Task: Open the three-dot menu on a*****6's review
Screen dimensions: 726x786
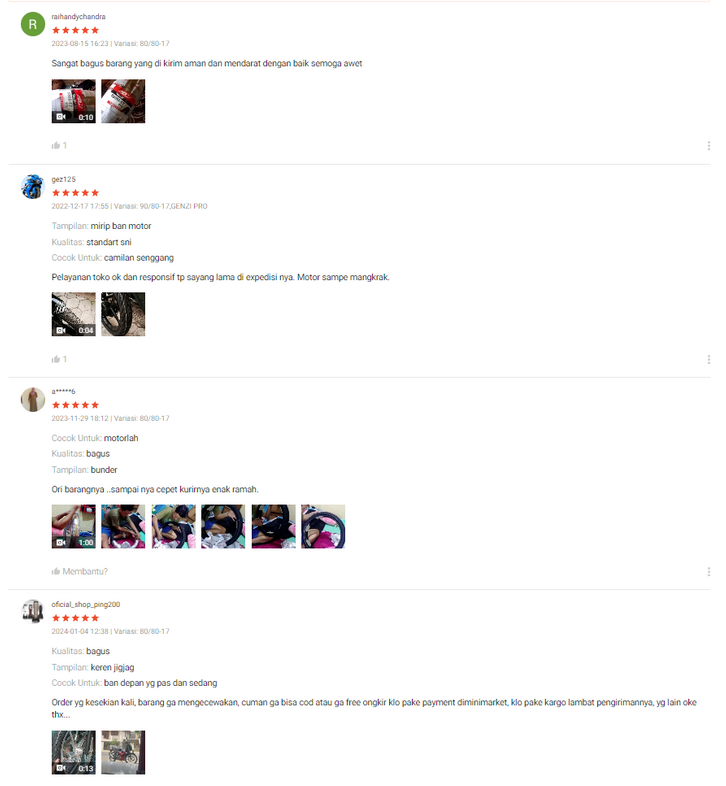Action: 708,571
